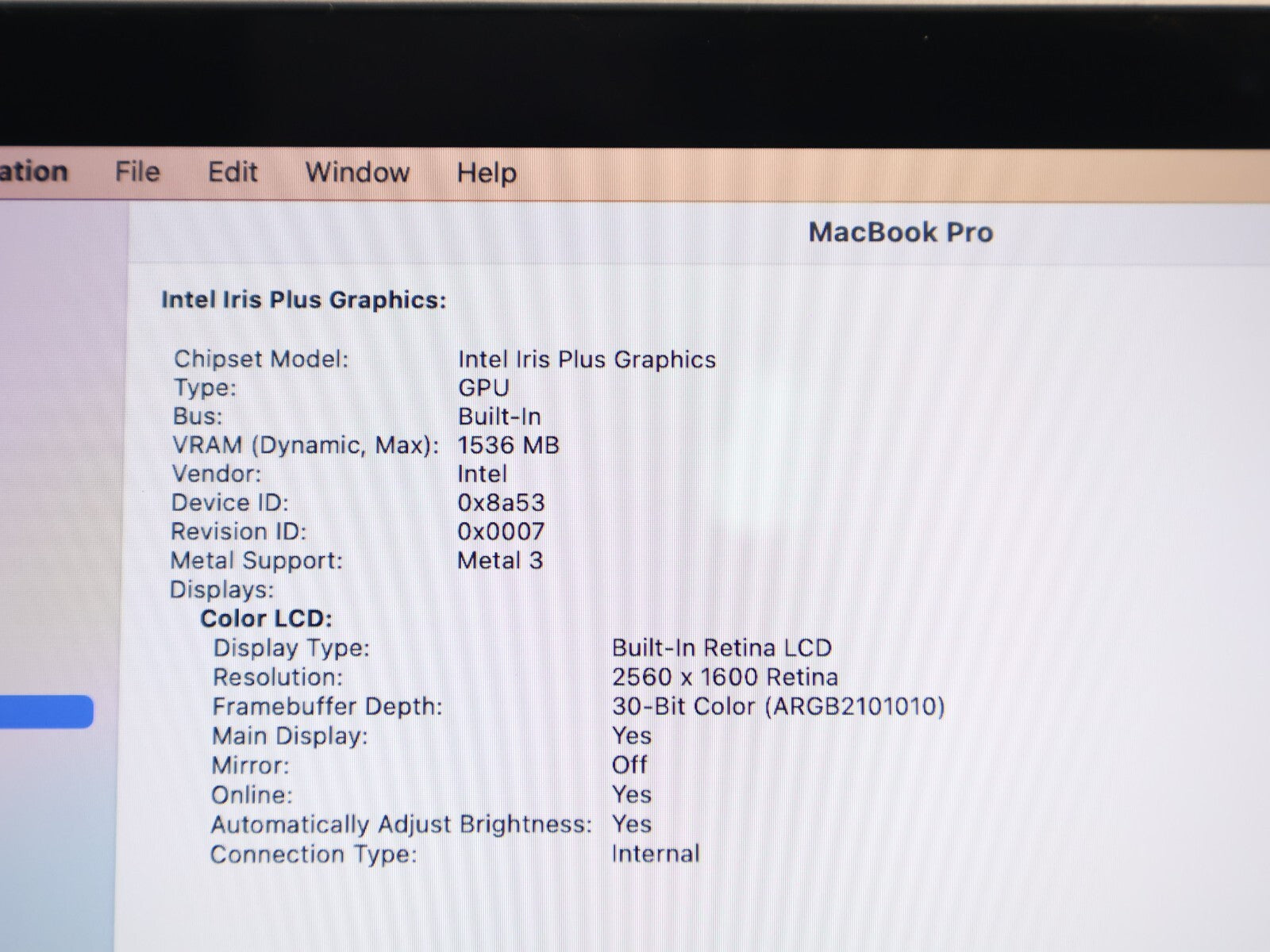Click the Metal Support label
The width and height of the screenshot is (1270, 952).
click(x=256, y=561)
